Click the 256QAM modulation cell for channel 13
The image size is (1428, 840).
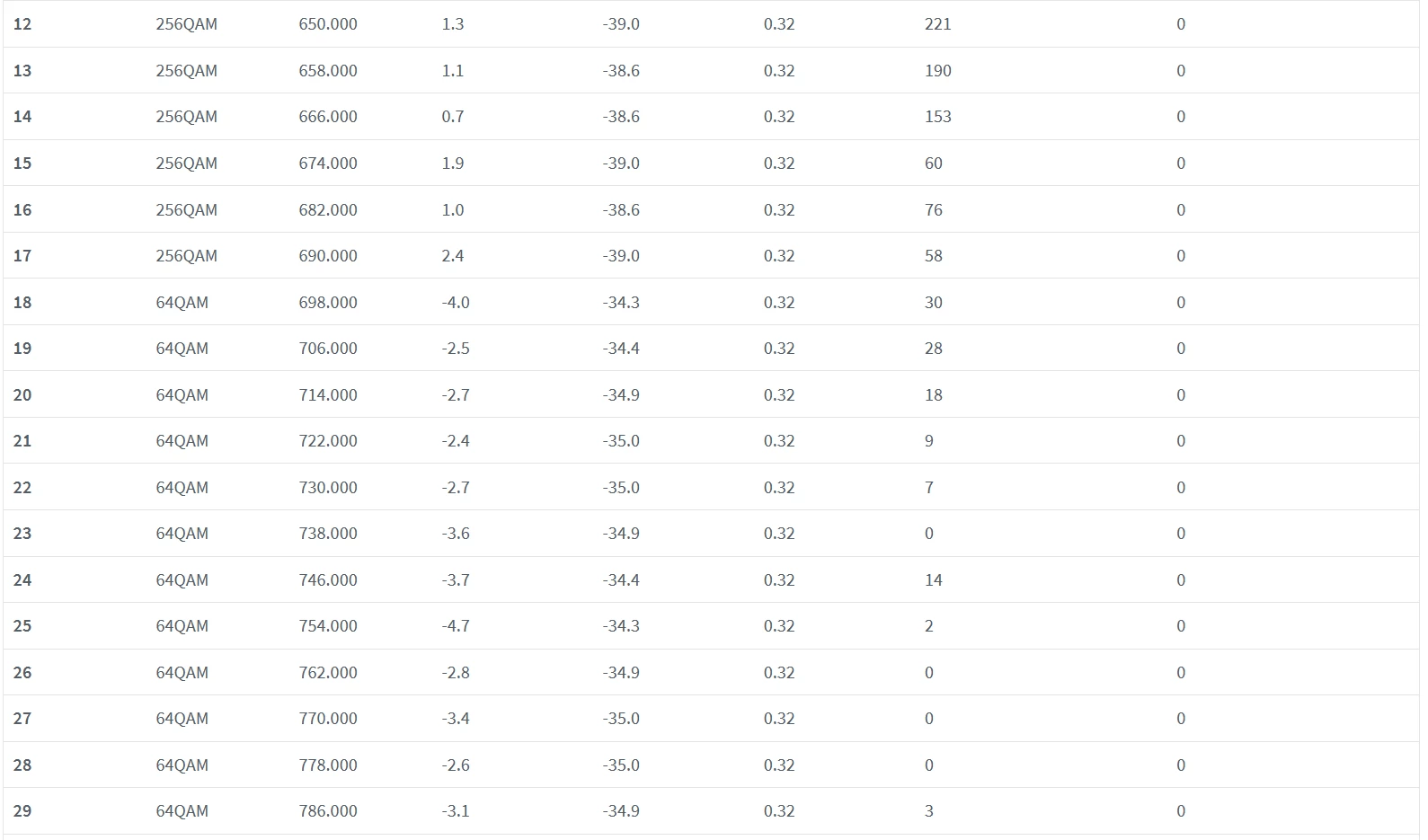coord(186,71)
